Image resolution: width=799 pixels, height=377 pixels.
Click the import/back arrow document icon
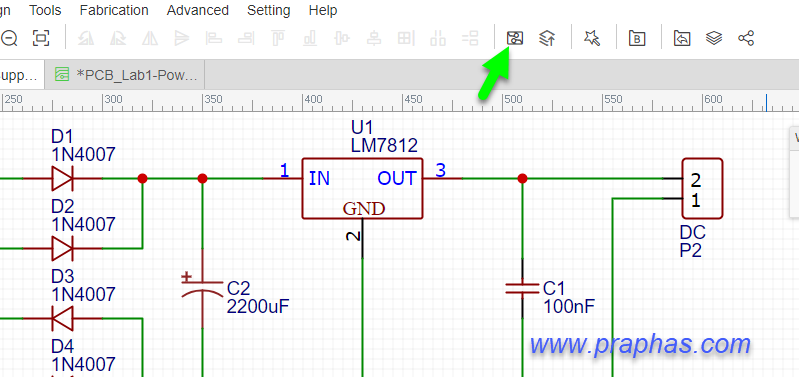[682, 38]
